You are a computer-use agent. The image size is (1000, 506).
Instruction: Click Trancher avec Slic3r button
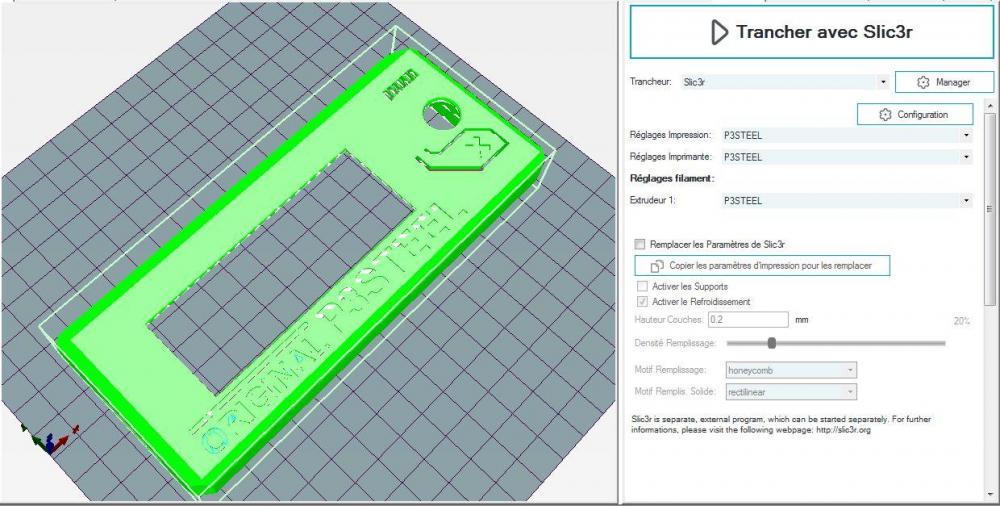tap(811, 32)
